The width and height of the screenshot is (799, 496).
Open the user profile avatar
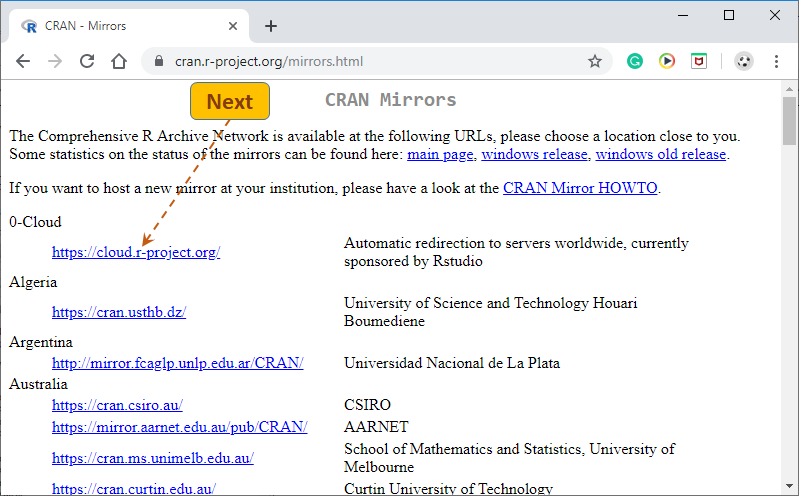pyautogui.click(x=744, y=61)
